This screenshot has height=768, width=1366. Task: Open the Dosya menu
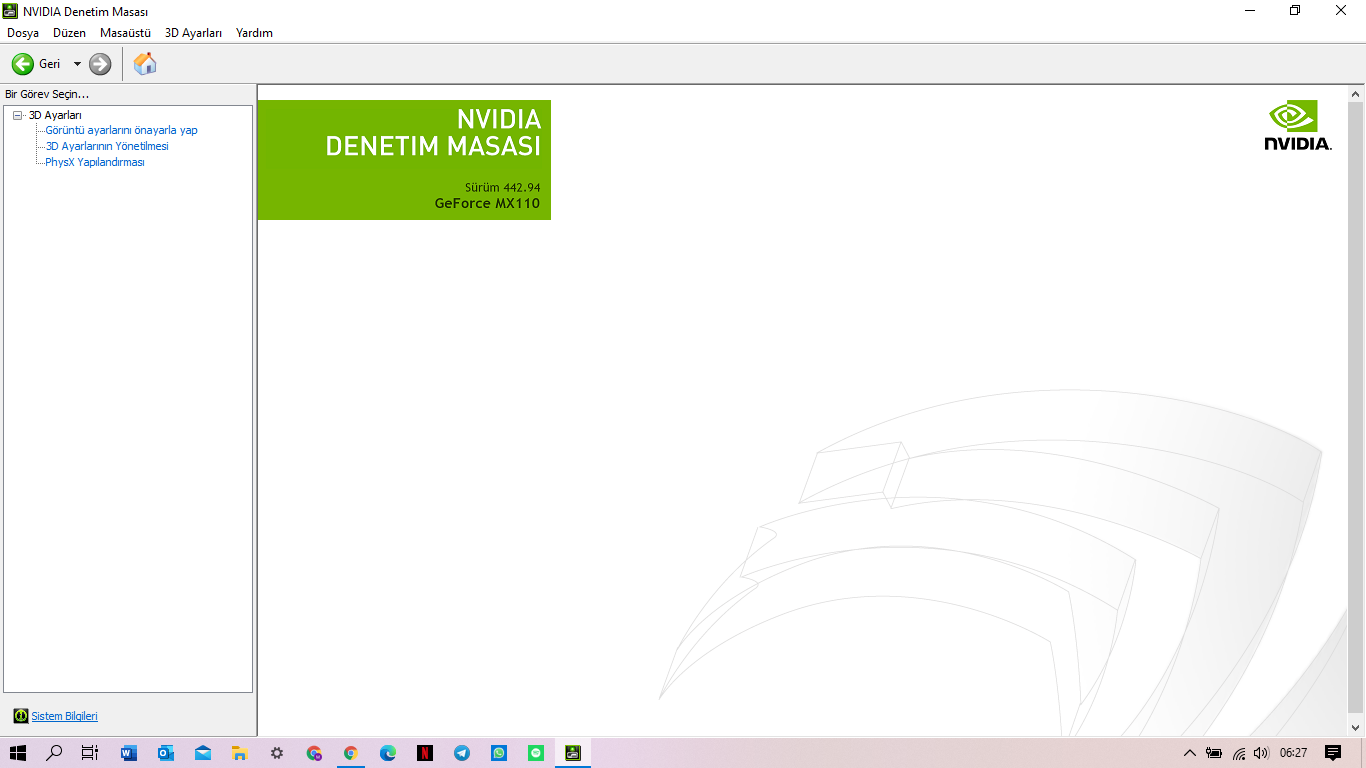23,33
